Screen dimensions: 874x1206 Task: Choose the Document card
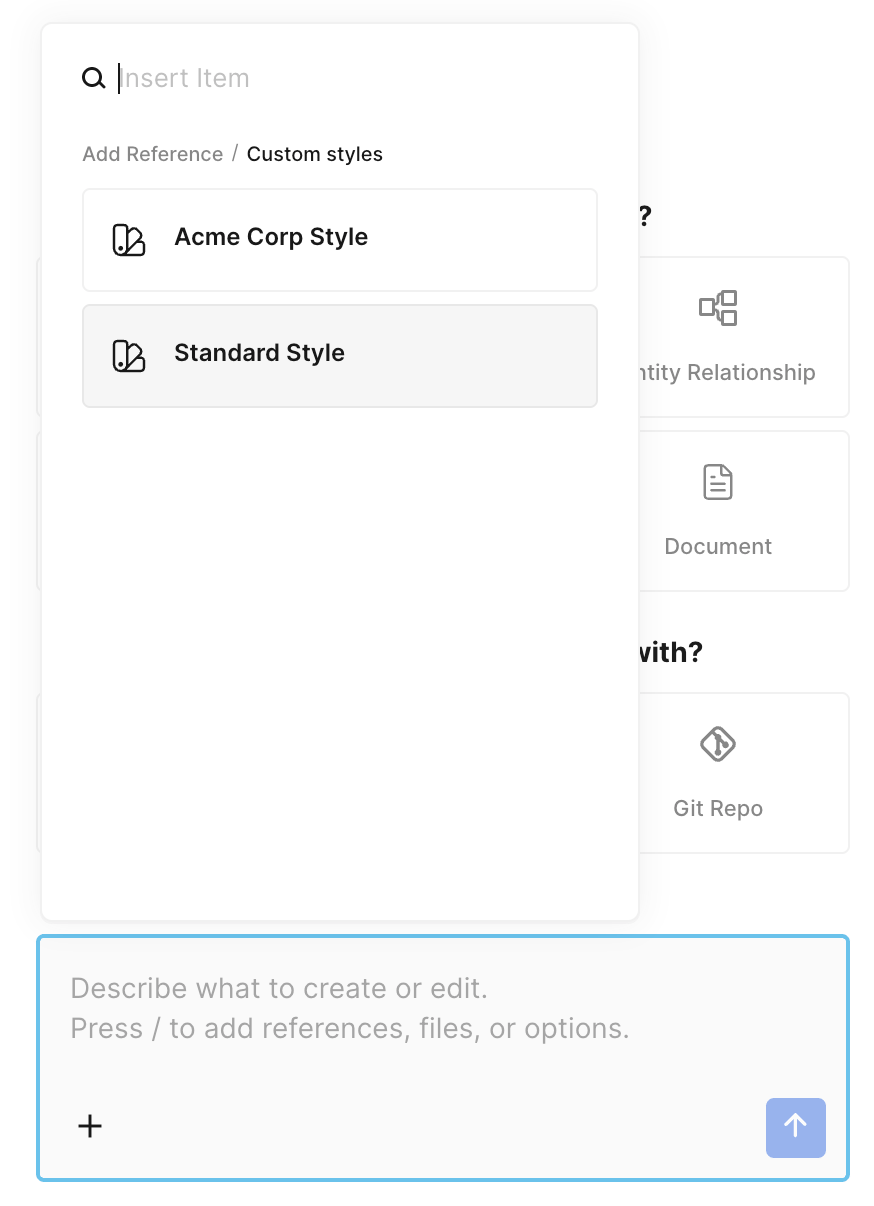[743, 511]
